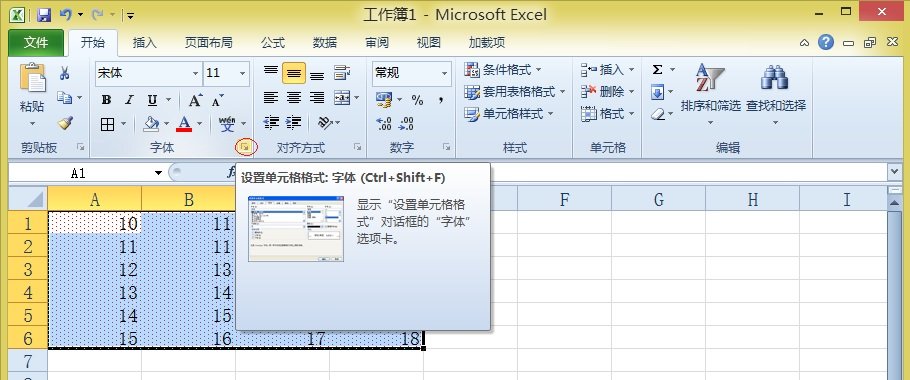Toggle Italic formatting
910x380 pixels.
(129, 100)
